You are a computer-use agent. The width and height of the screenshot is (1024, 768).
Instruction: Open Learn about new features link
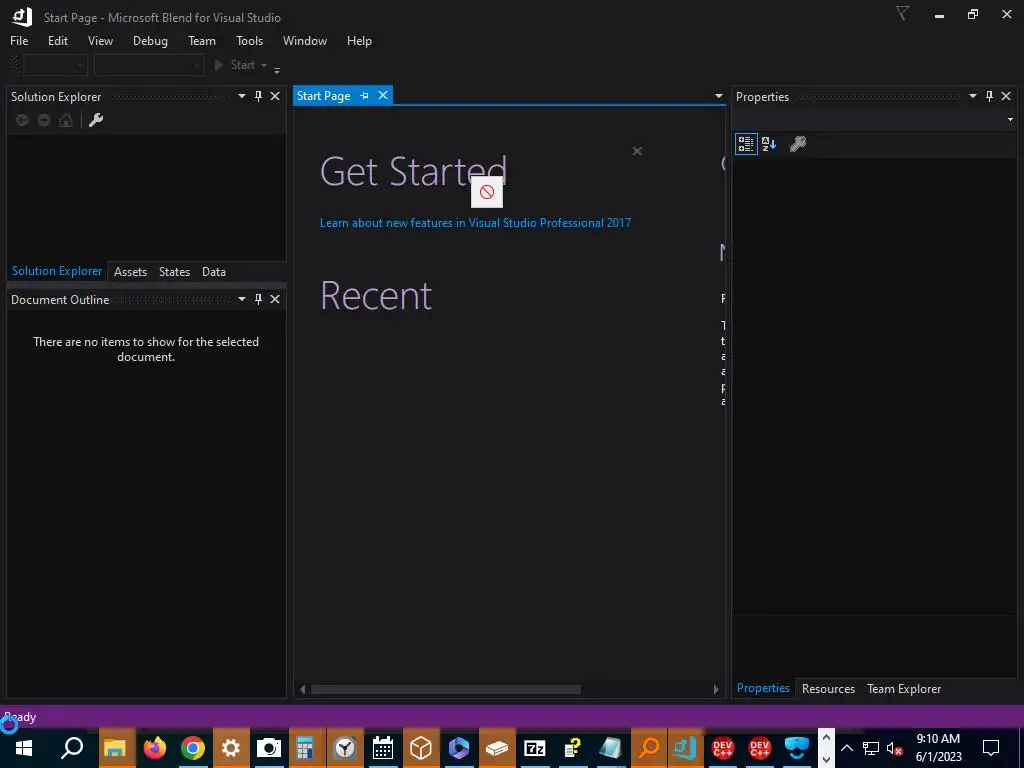click(475, 223)
